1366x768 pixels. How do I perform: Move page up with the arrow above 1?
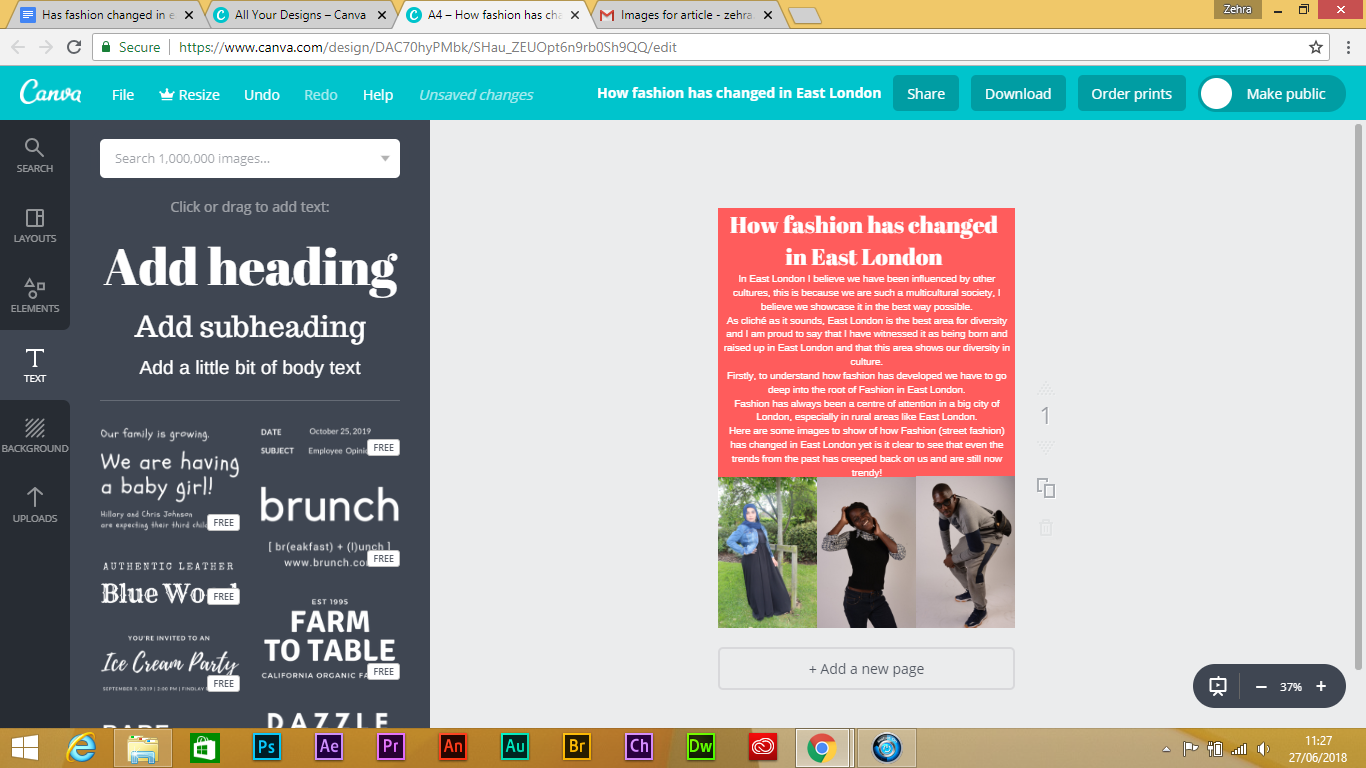pyautogui.click(x=1046, y=387)
